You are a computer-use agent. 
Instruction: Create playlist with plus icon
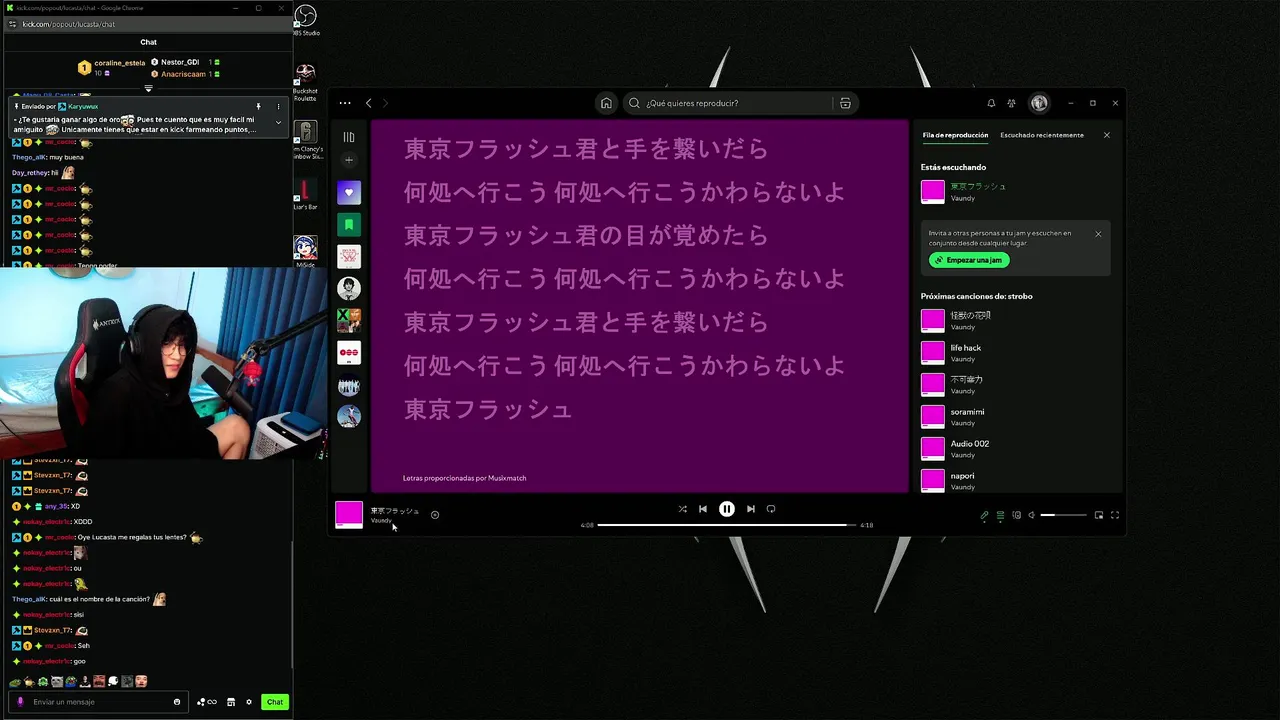click(x=349, y=160)
